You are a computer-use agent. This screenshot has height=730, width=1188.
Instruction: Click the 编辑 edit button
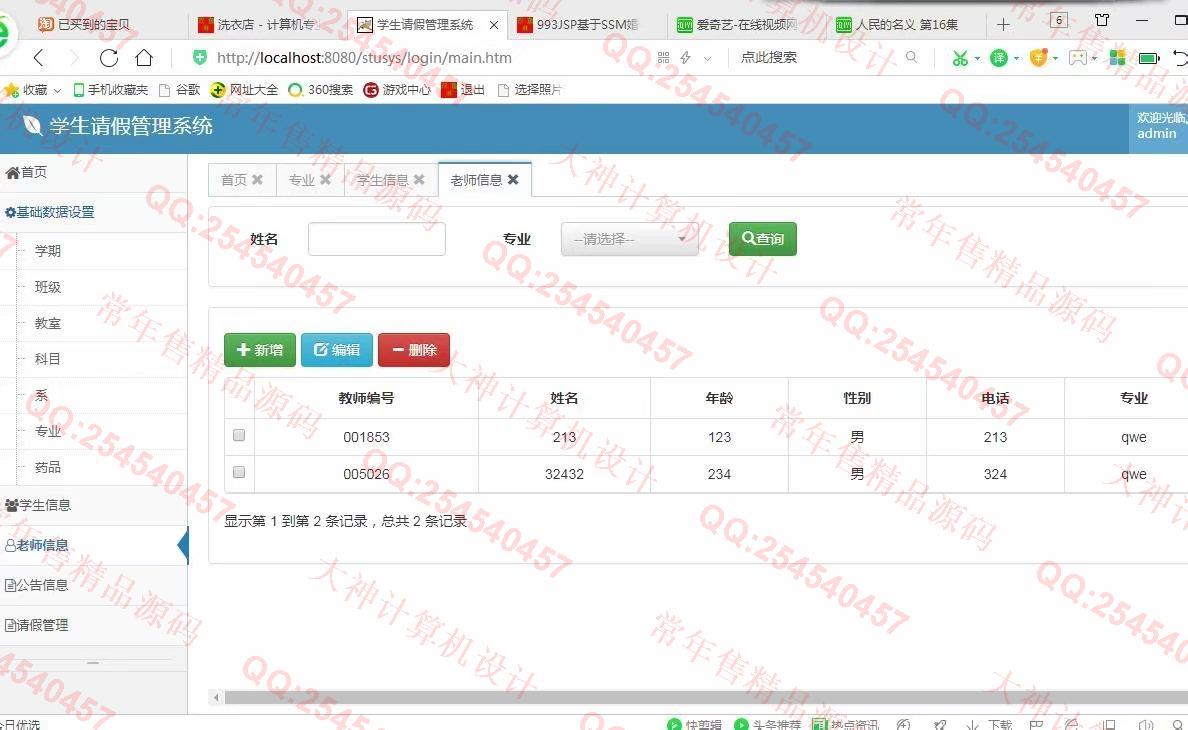click(x=337, y=350)
